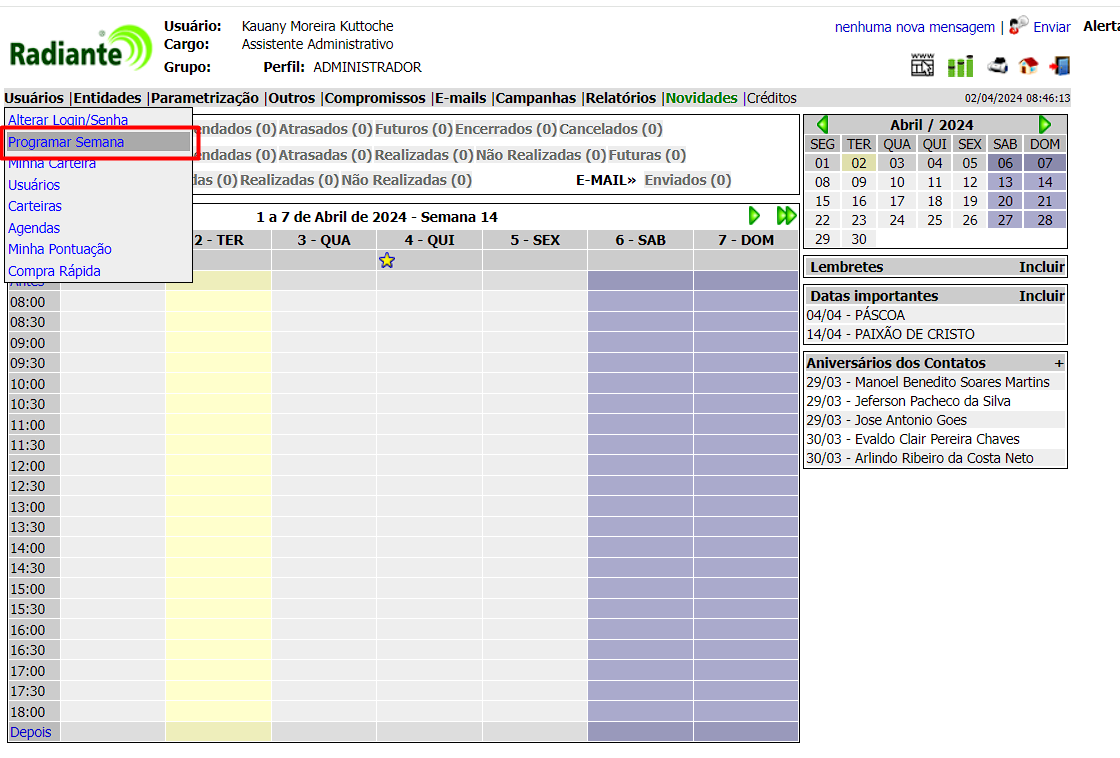The width and height of the screenshot is (1120, 758).
Task: Go to home via house icon
Action: [1028, 66]
